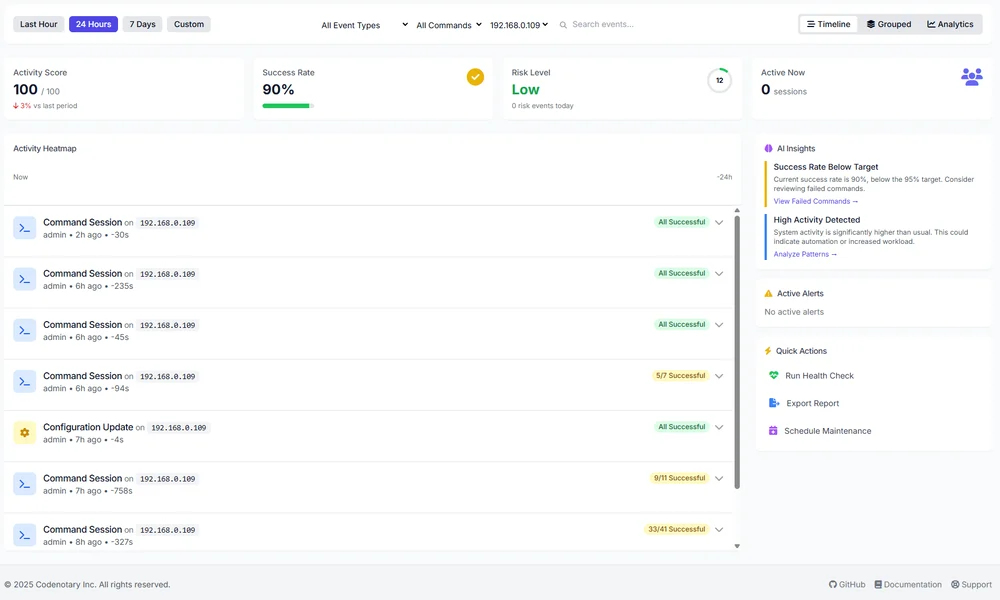This screenshot has height=600, width=1000.
Task: Select the Last Hour time range
Action: (39, 24)
